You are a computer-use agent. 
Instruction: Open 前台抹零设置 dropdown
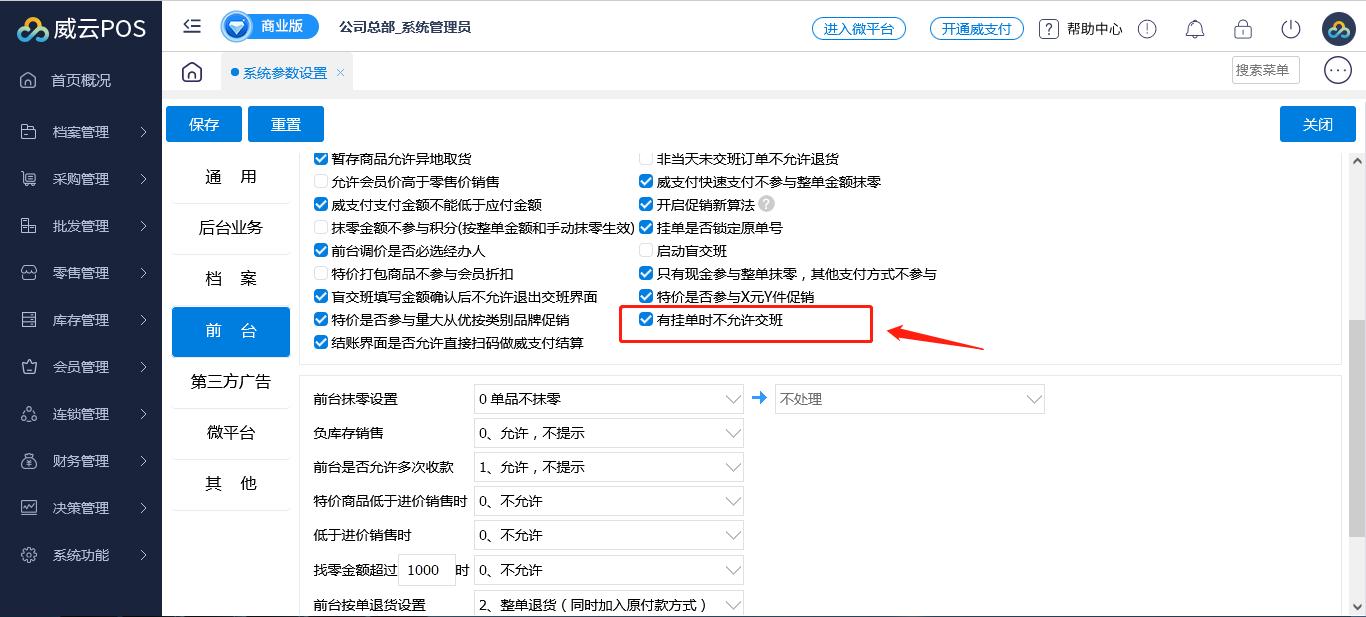(608, 399)
